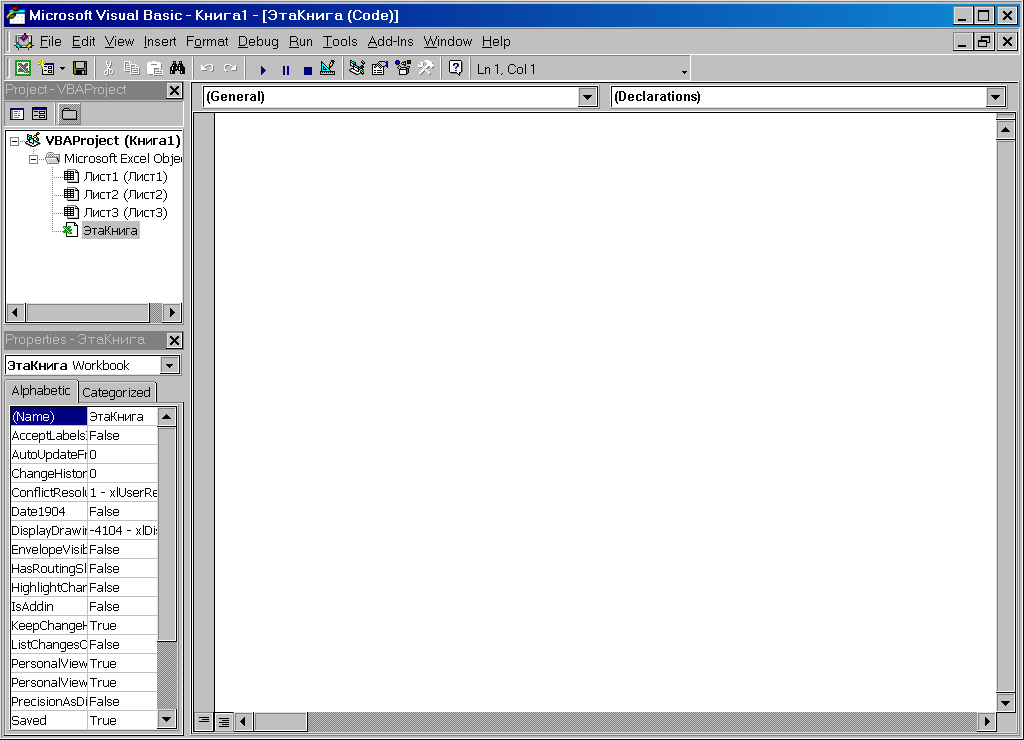Image resolution: width=1024 pixels, height=740 pixels.
Task: Open Object Browser toolbar icon
Action: [x=403, y=68]
